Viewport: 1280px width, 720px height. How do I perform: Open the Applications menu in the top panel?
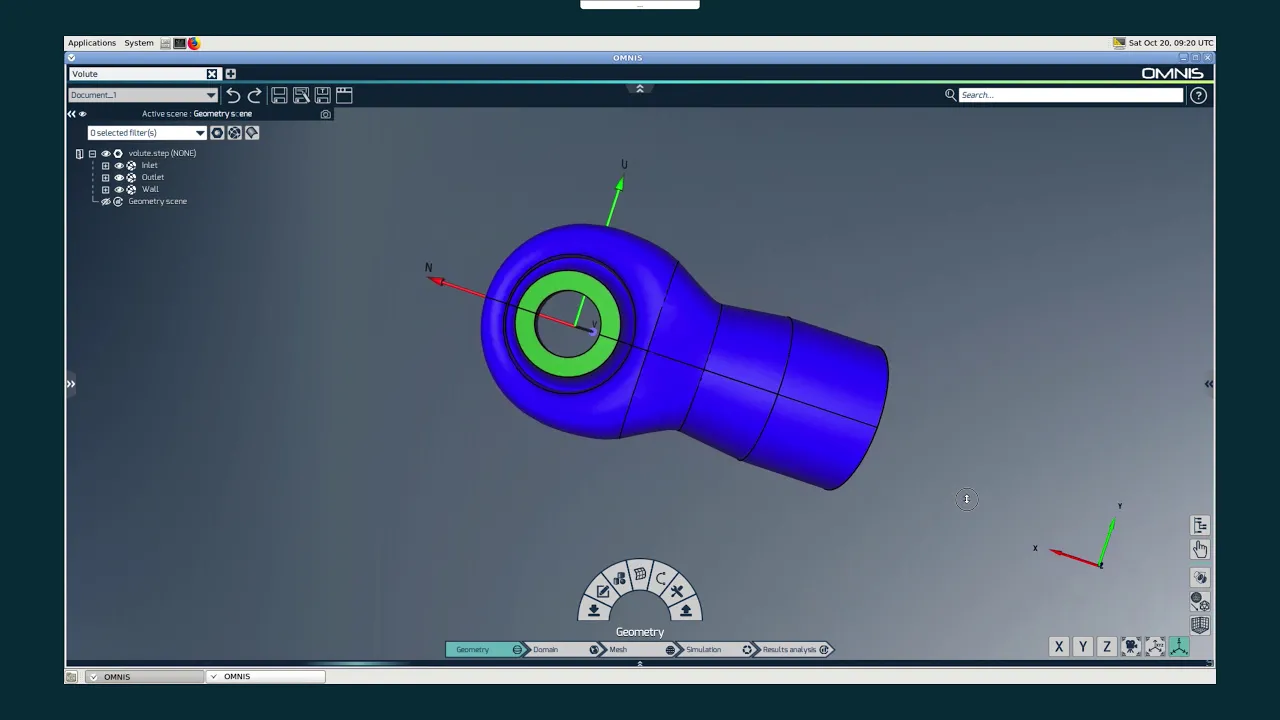tap(92, 43)
